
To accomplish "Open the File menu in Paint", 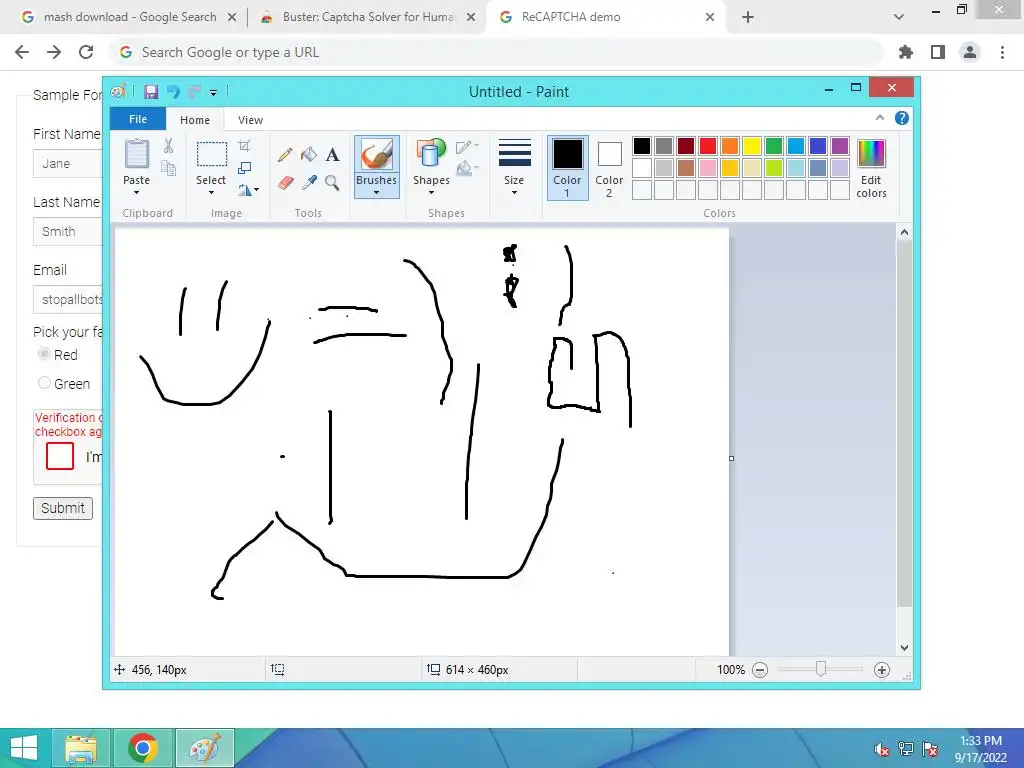I will 138,119.
